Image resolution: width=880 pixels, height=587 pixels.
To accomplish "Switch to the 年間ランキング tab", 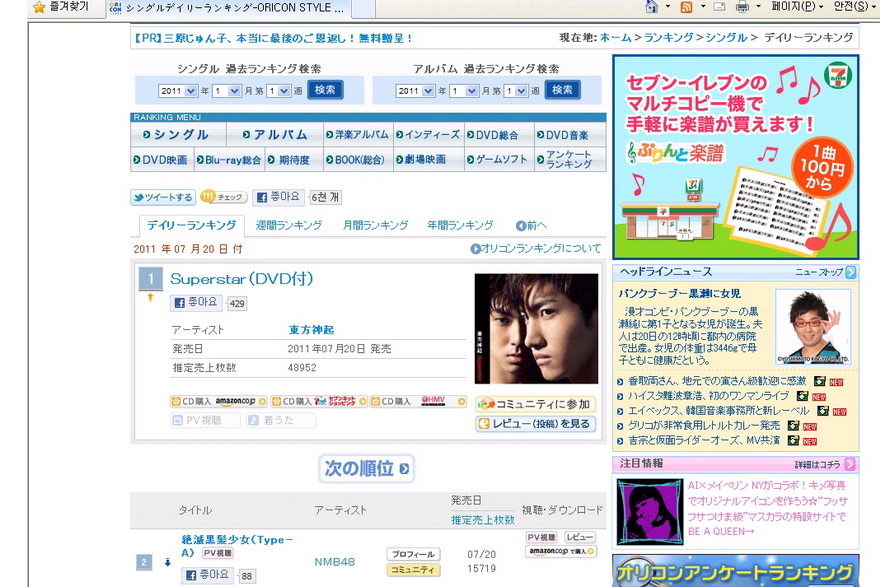I will point(460,226).
